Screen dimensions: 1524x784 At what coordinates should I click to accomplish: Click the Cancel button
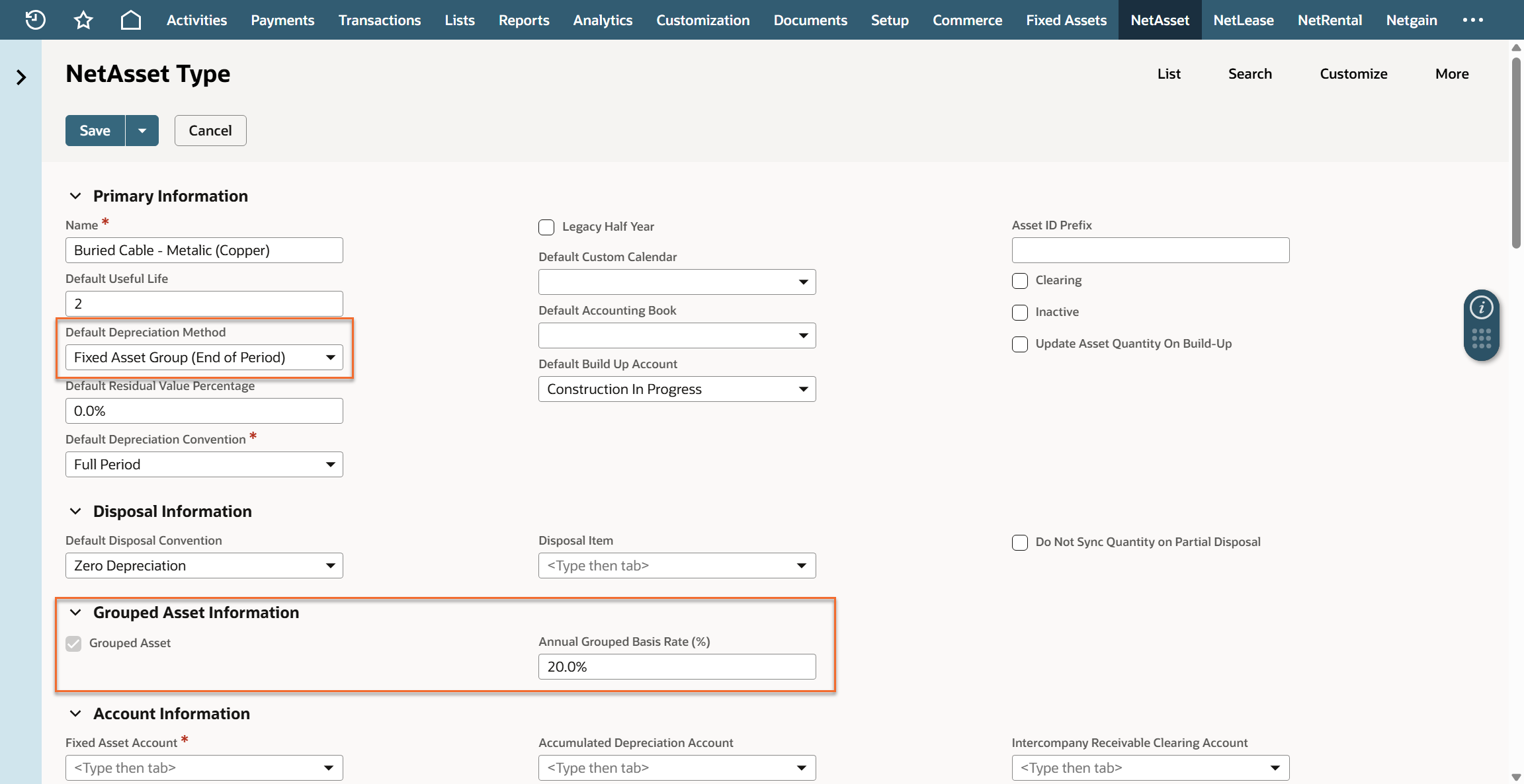[210, 130]
